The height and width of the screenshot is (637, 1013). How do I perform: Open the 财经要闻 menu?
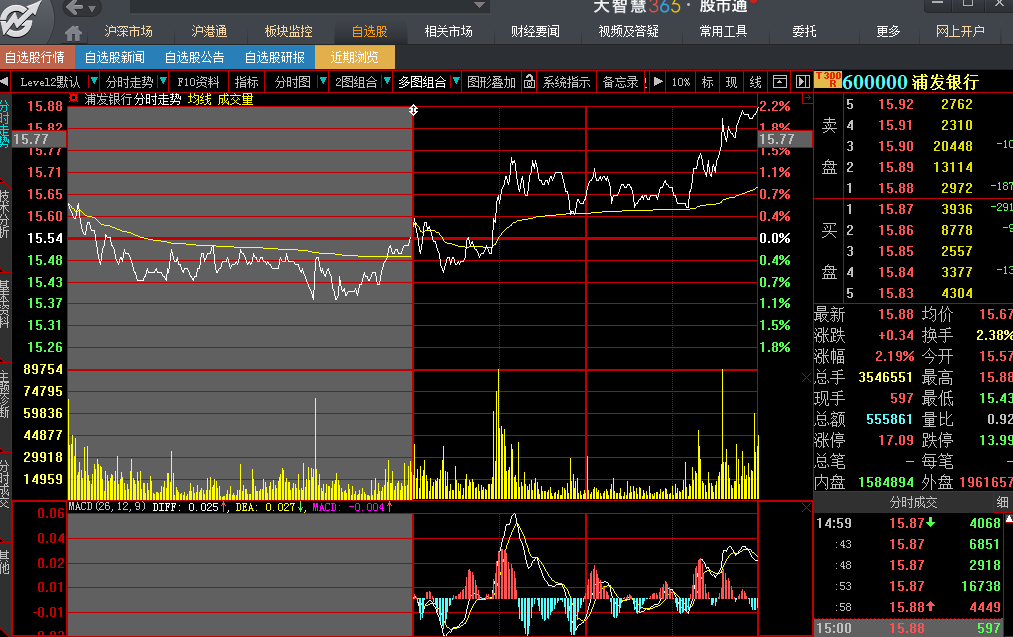click(x=536, y=31)
